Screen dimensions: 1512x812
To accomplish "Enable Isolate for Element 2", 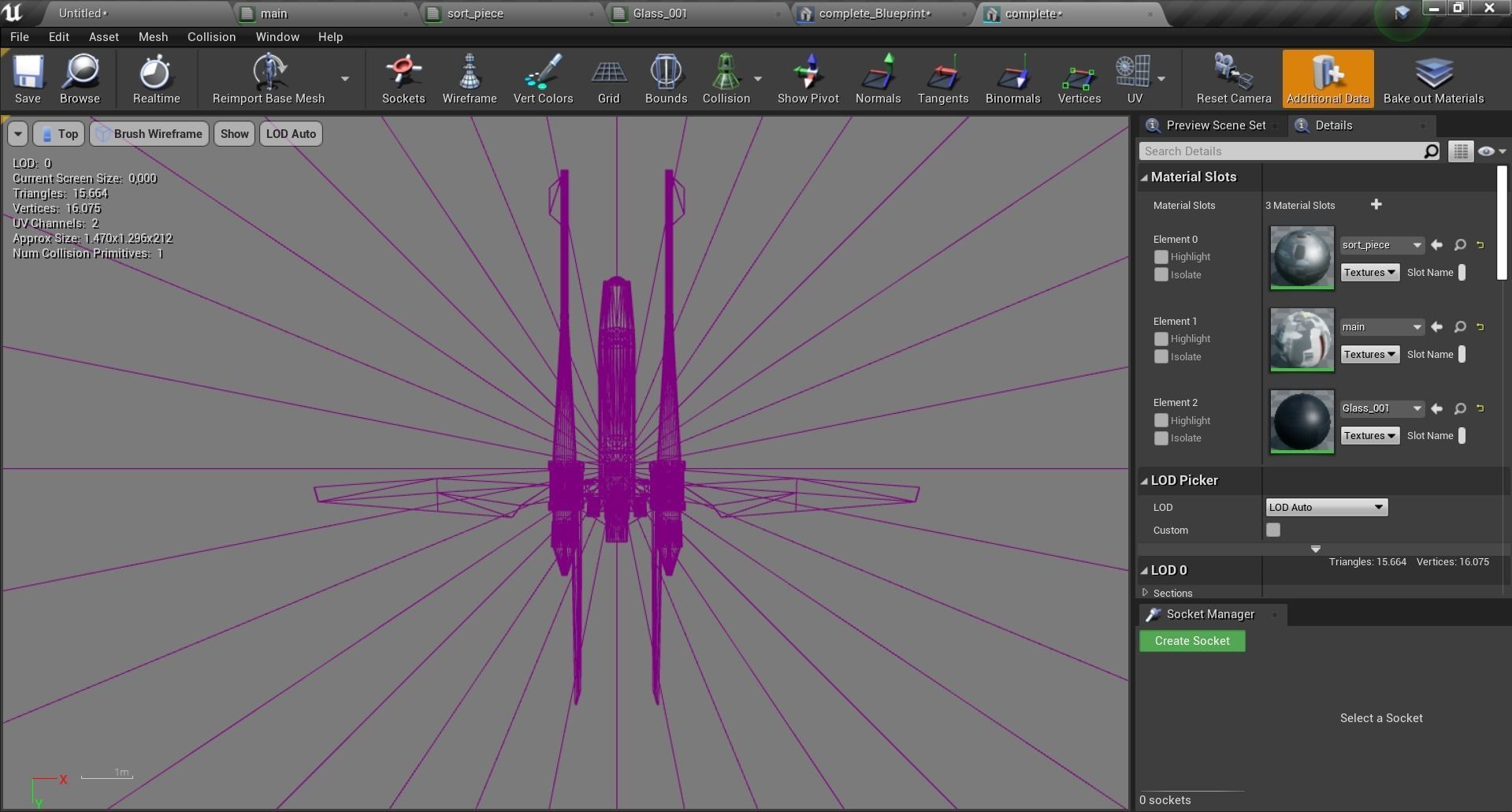I will (x=1161, y=438).
